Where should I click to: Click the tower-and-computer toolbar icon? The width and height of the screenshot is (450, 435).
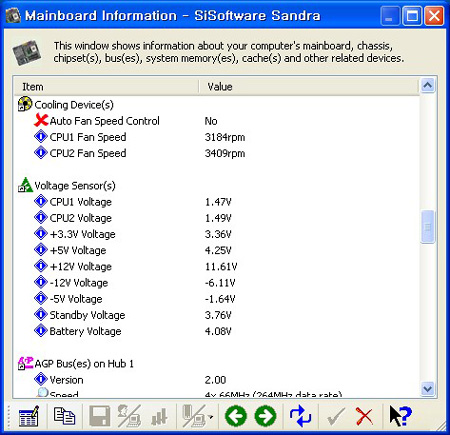point(194,416)
